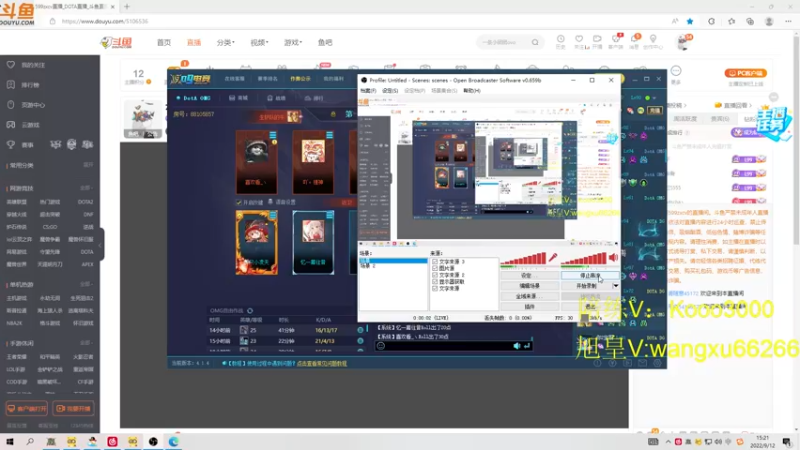800x450 pixels.
Task: Open the 关注 heart icon in Douyu header
Action: point(579,39)
